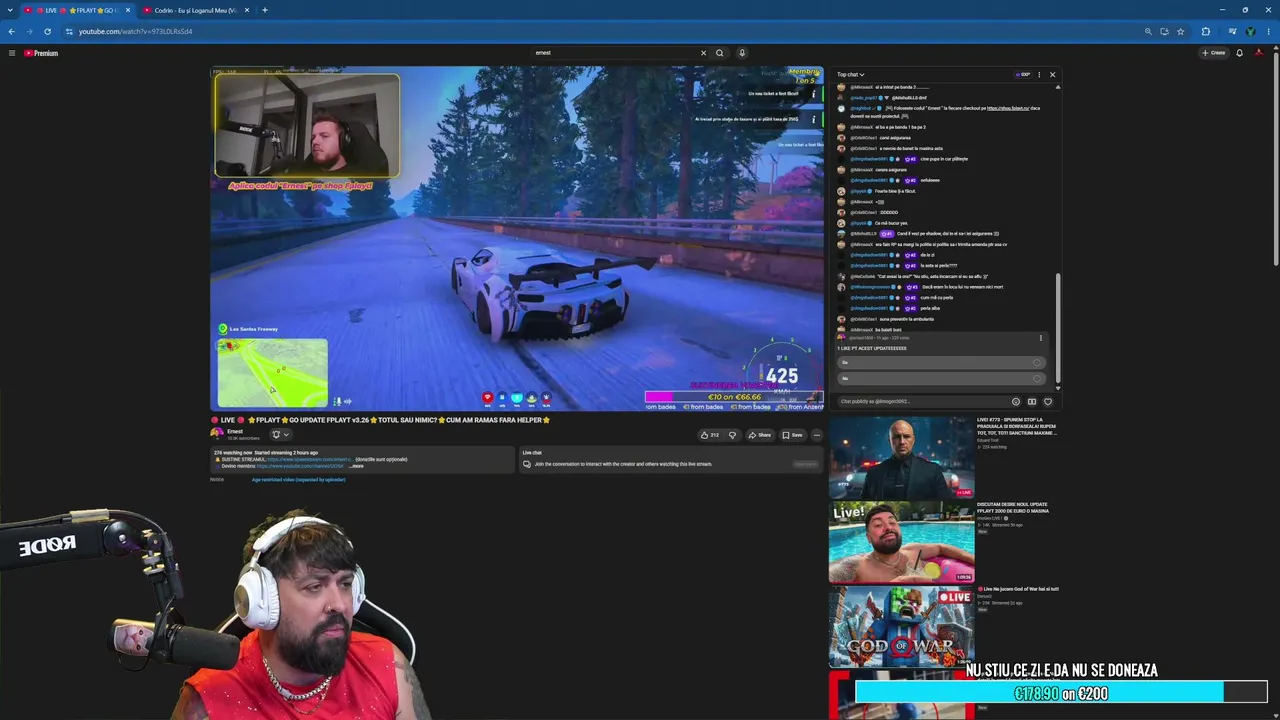Screen dimensions: 1280x720
Task: Open the poll more options menu
Action: pos(1041,338)
